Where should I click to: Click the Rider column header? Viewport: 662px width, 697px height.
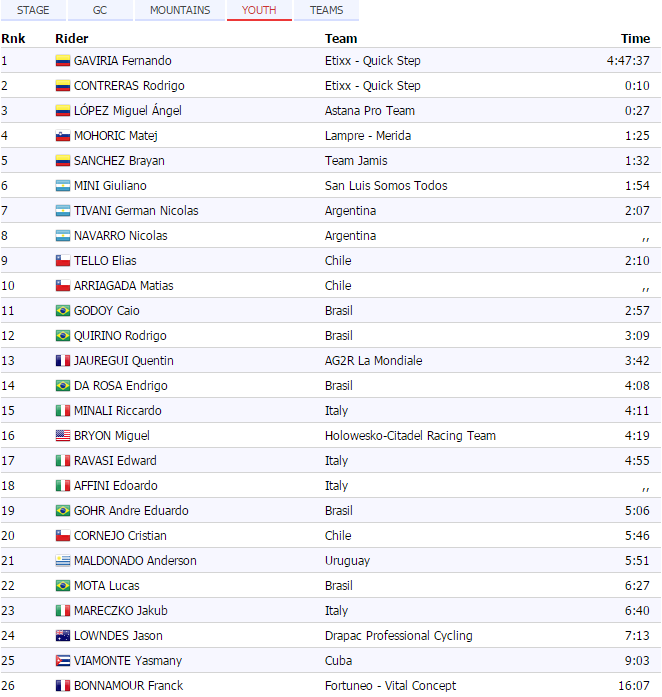[71, 38]
